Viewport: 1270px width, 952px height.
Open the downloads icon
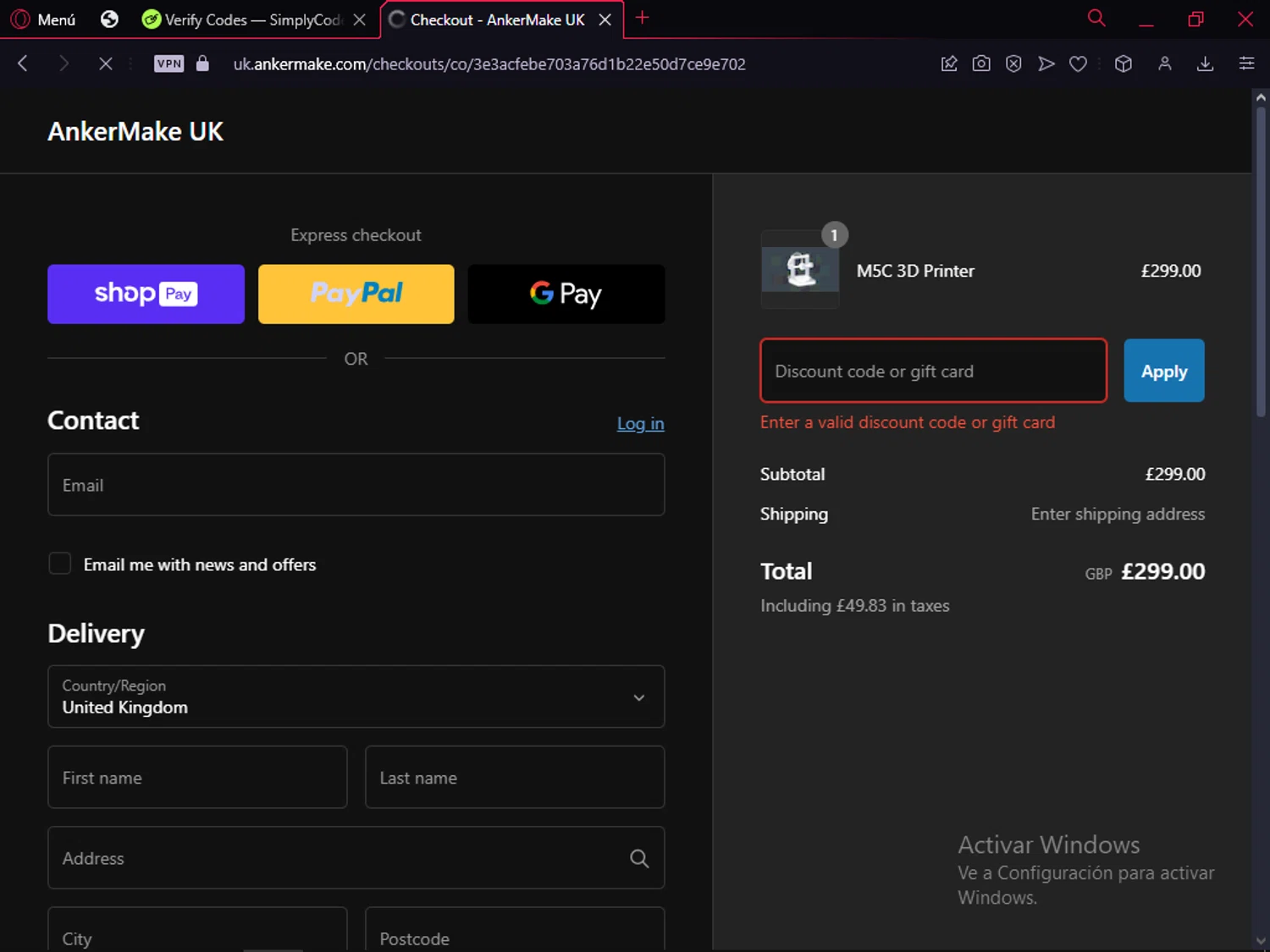(x=1206, y=63)
